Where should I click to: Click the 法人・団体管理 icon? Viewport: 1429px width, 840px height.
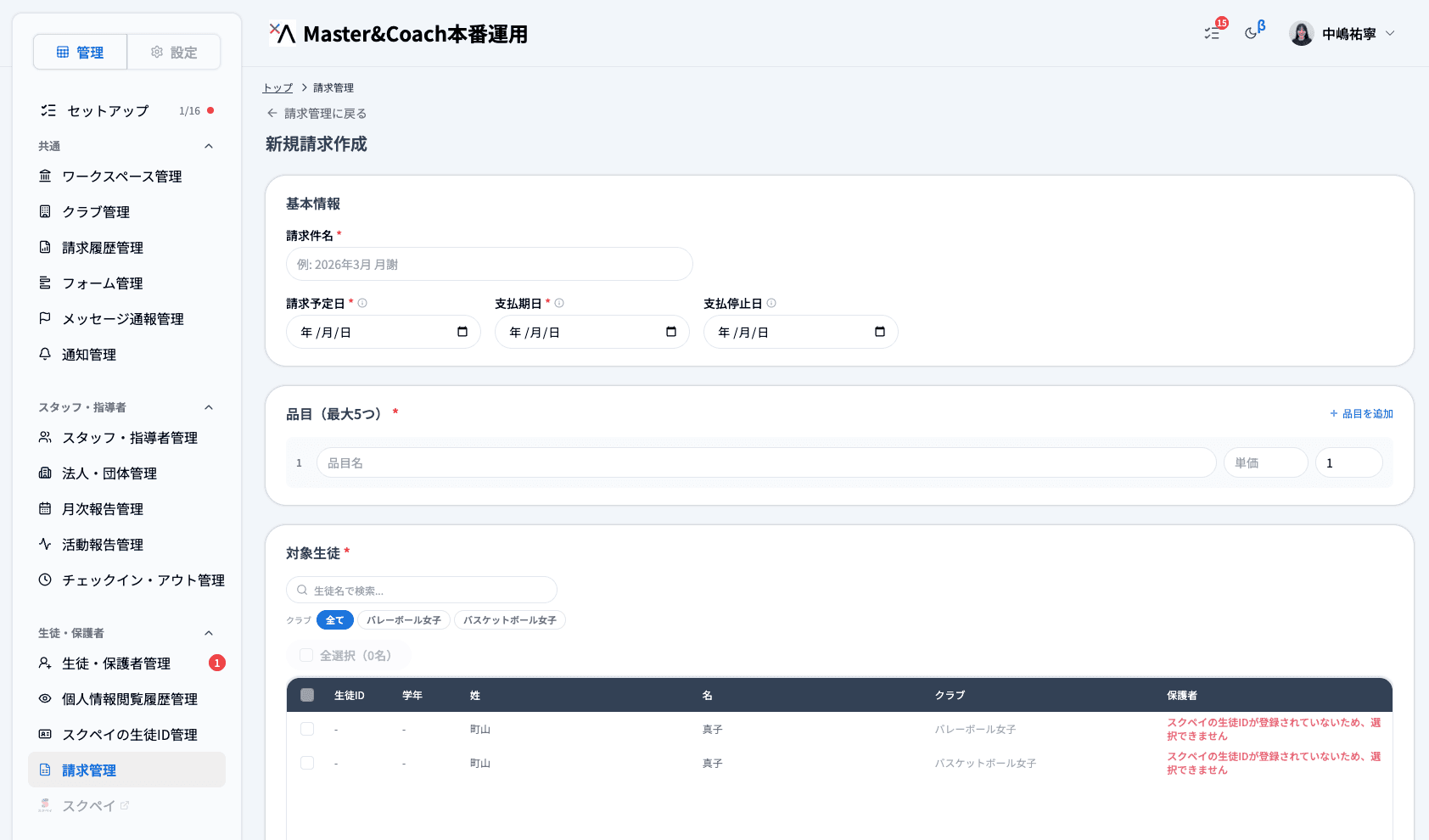click(x=45, y=473)
